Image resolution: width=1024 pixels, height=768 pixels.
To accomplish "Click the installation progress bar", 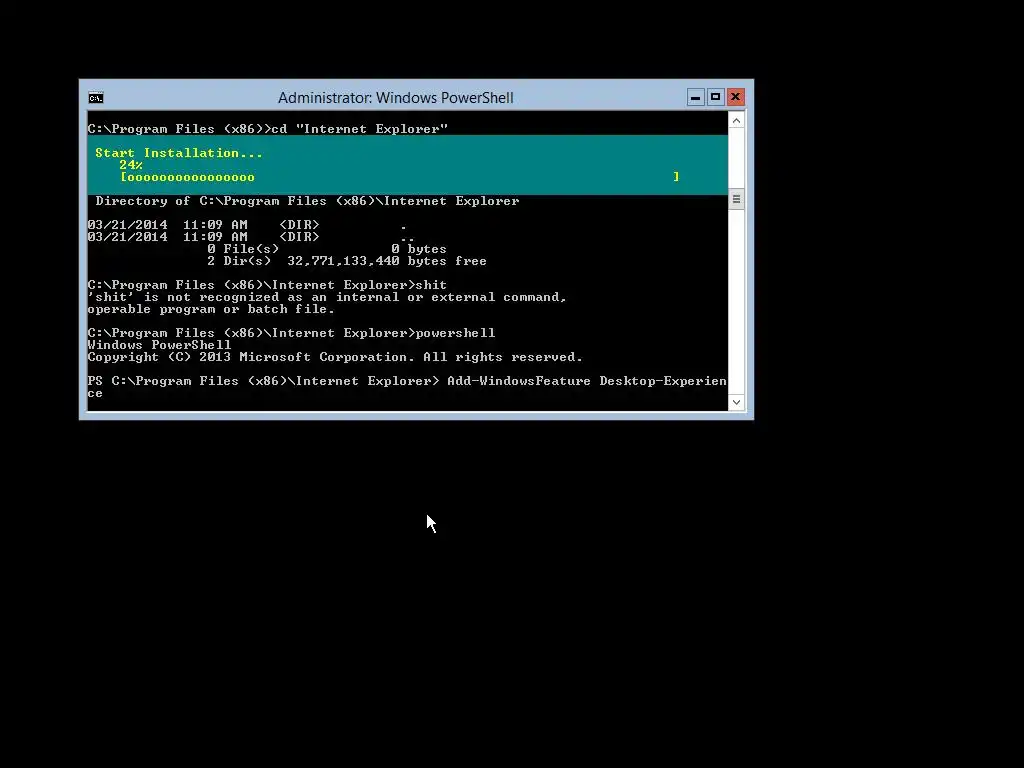I will tap(400, 177).
